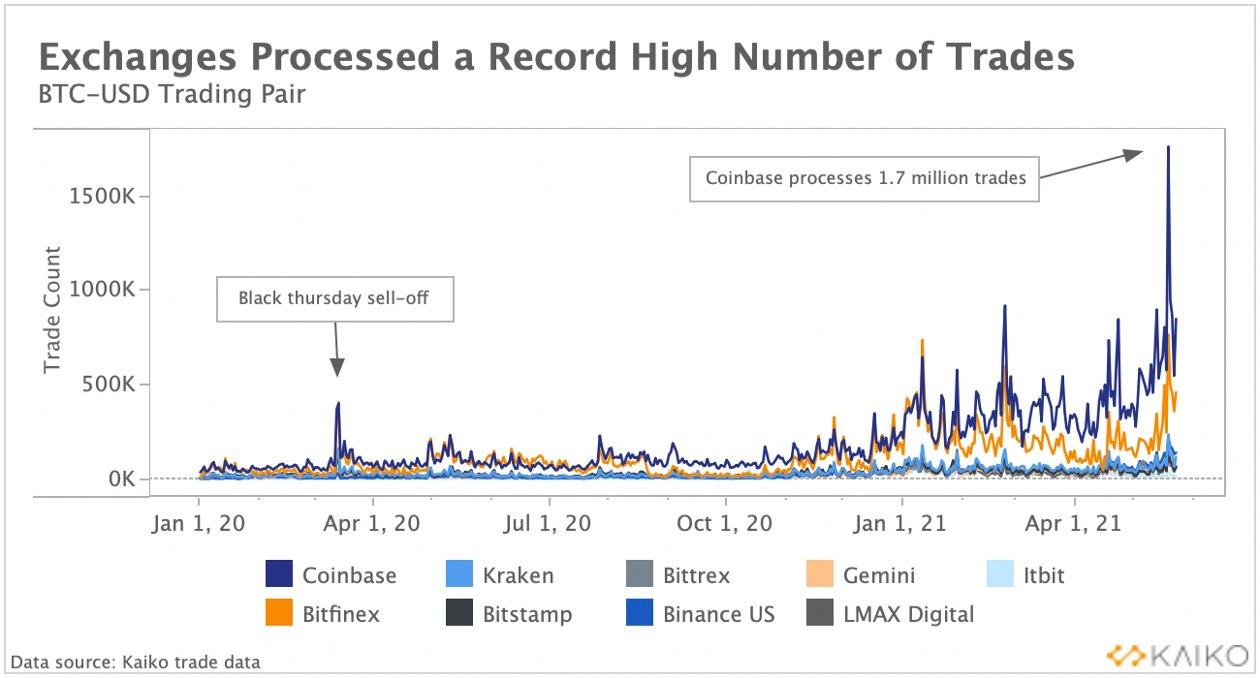1260x678 pixels.
Task: Click the Itbit legend color swatch
Action: [x=999, y=575]
